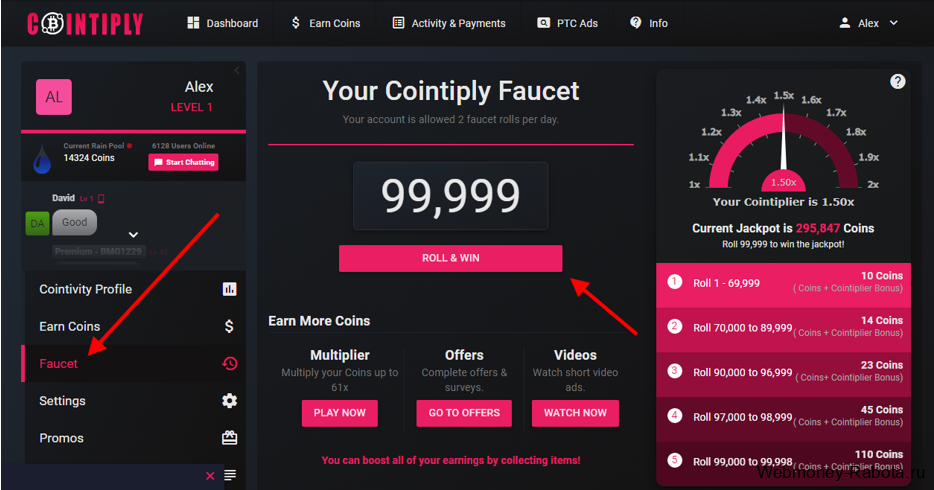Click the PLAY NOW multiplier button
The height and width of the screenshot is (490, 934).
coord(340,413)
